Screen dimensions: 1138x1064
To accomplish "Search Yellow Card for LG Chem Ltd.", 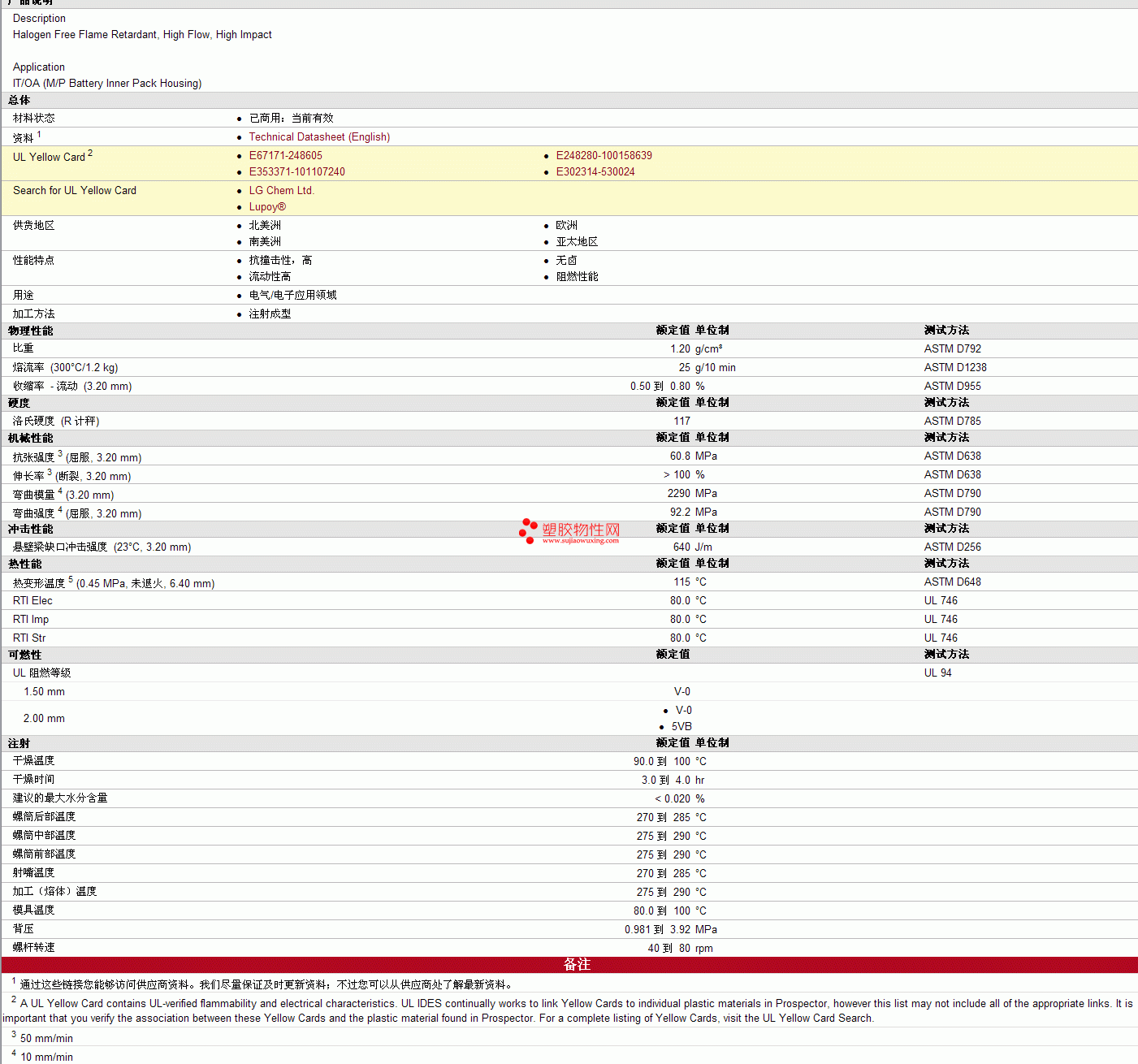I will point(281,191).
